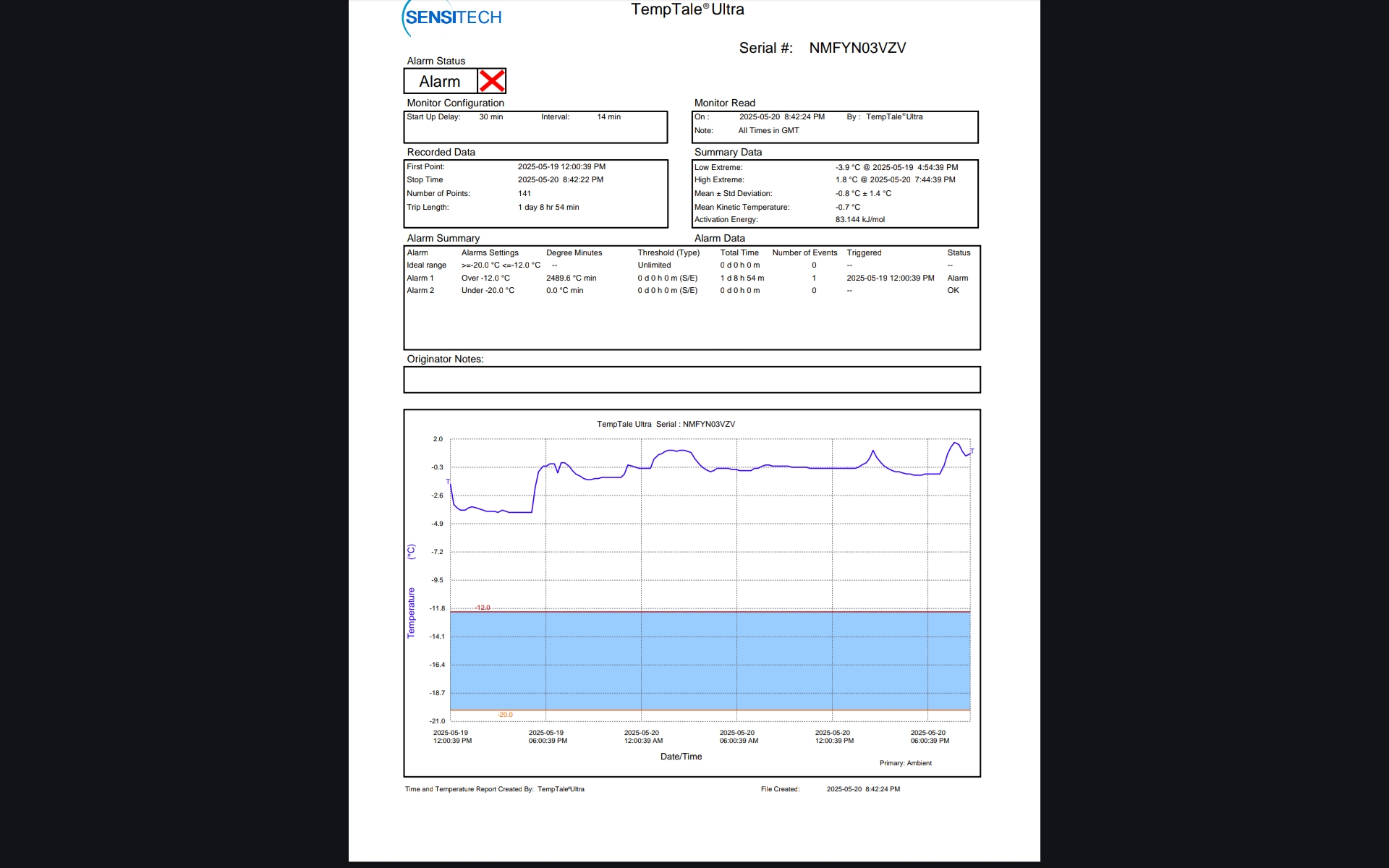This screenshot has width=1389, height=868.
Task: Click the Ideal range alarm row label
Action: 426,265
